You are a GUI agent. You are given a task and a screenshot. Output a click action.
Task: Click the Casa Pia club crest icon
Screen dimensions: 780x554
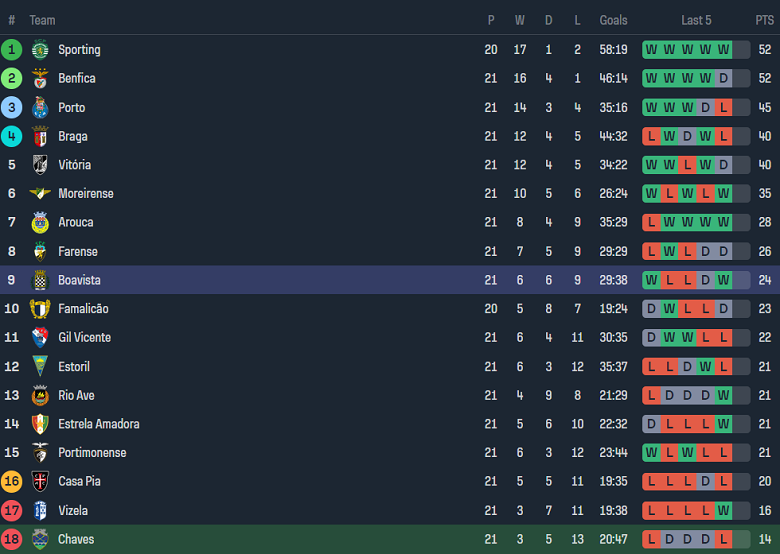(40, 481)
